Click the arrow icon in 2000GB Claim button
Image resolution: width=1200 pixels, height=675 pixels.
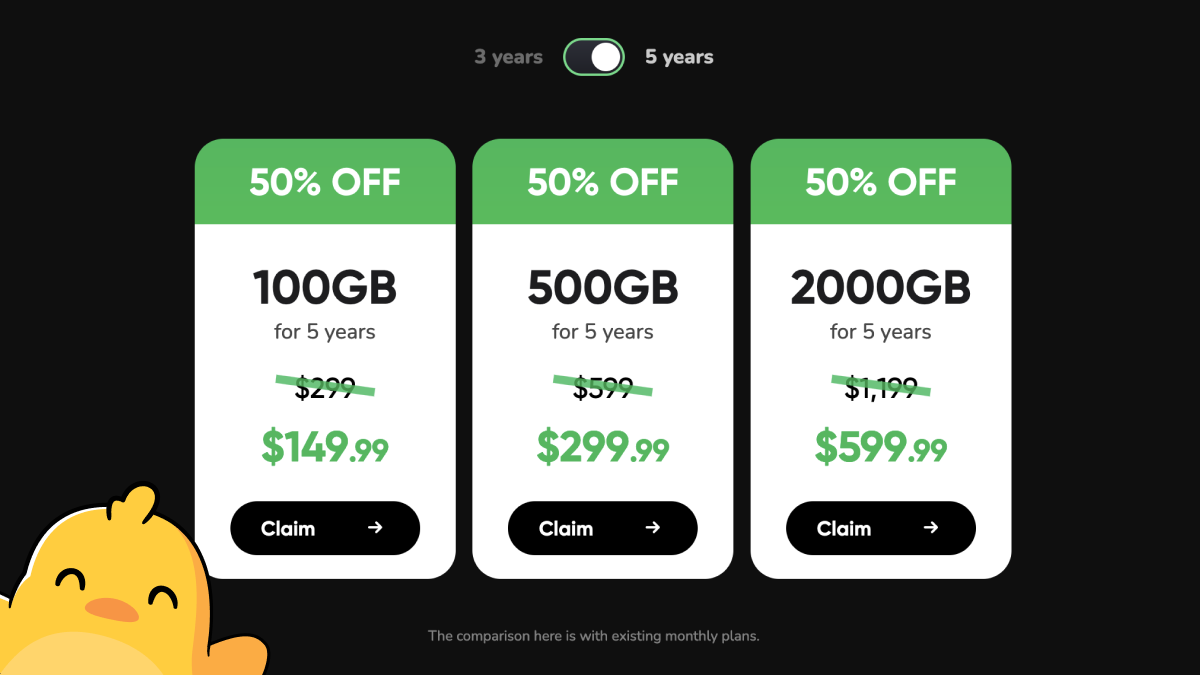click(x=931, y=528)
